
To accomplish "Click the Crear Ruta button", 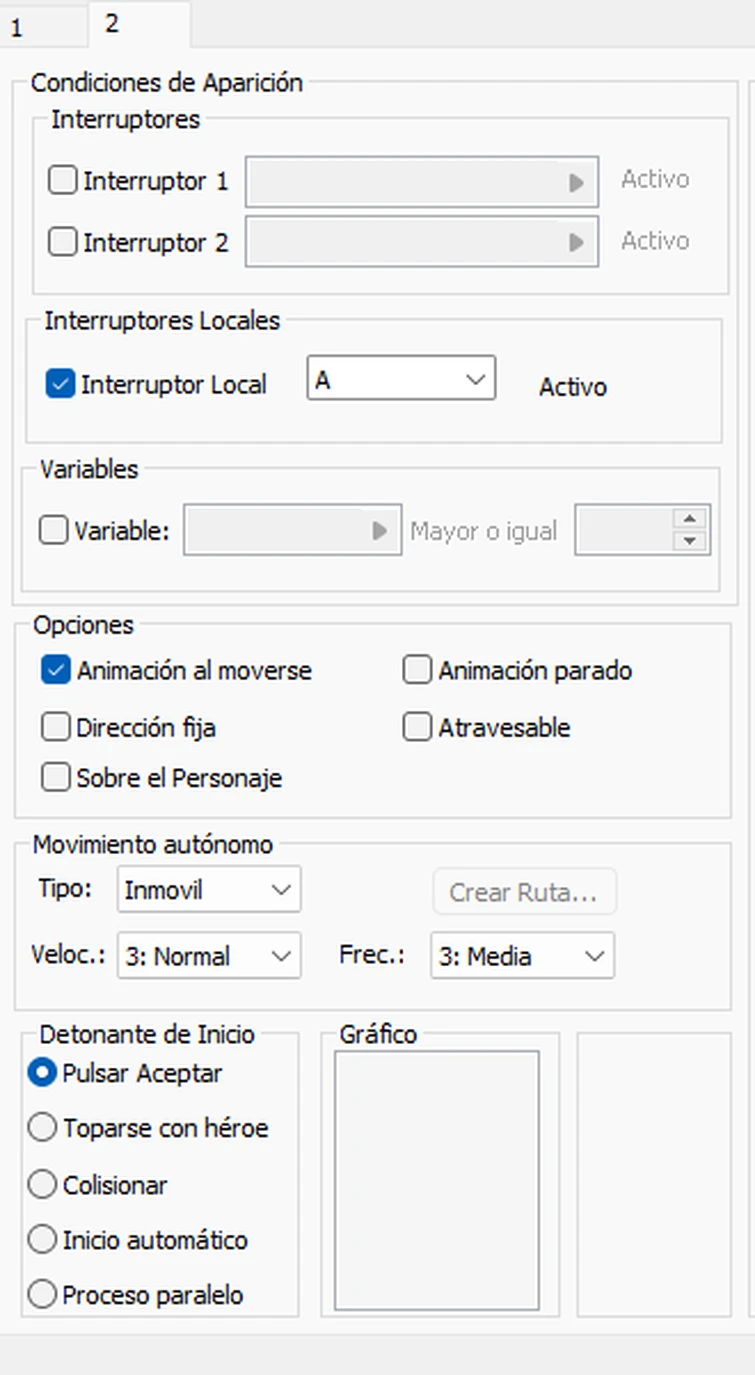I will click(523, 892).
